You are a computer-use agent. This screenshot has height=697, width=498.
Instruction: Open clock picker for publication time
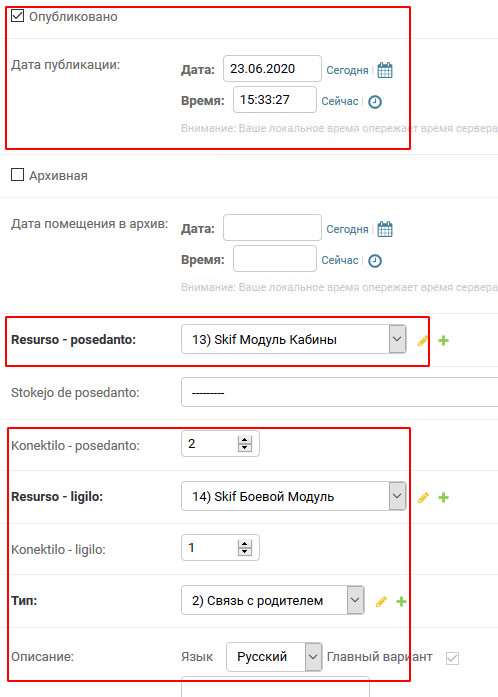click(375, 102)
